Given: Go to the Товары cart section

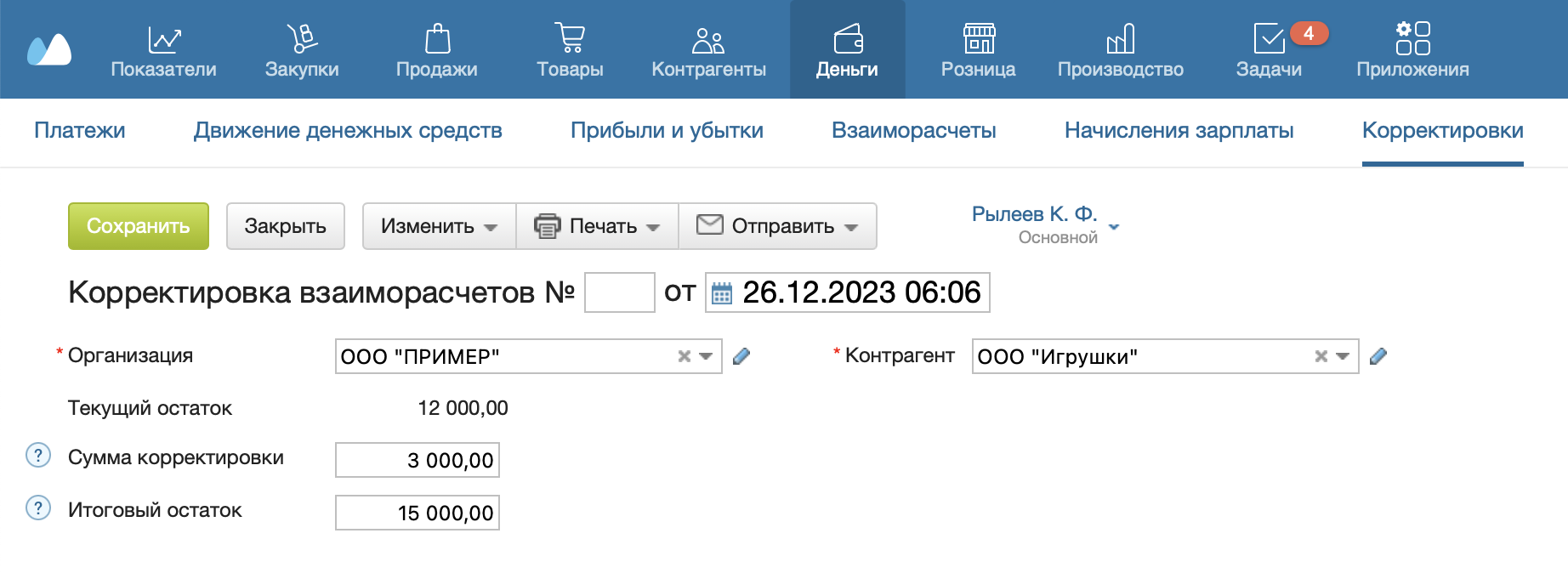Looking at the screenshot, I should (x=570, y=51).
